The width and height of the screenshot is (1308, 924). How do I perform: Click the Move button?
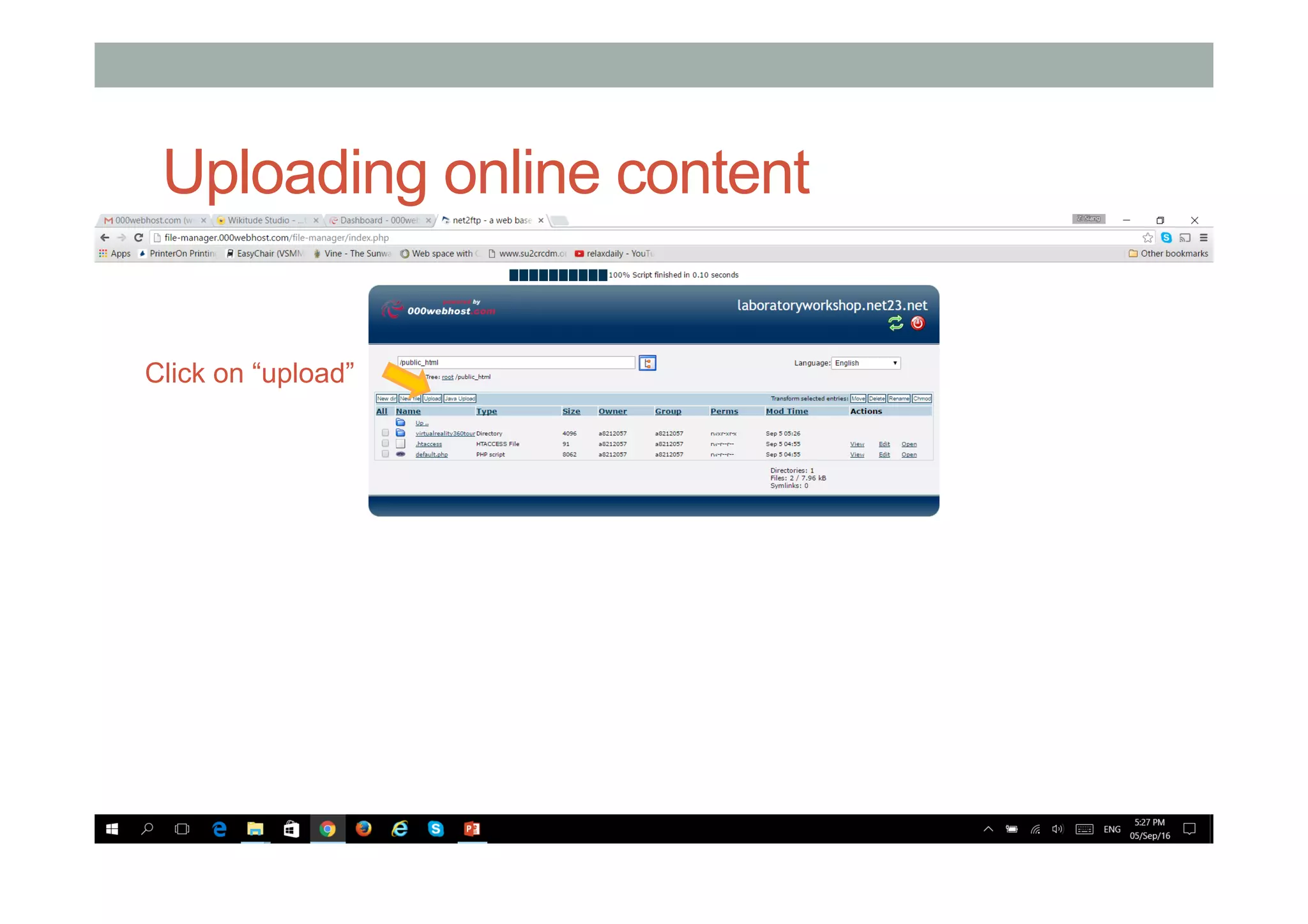click(858, 398)
